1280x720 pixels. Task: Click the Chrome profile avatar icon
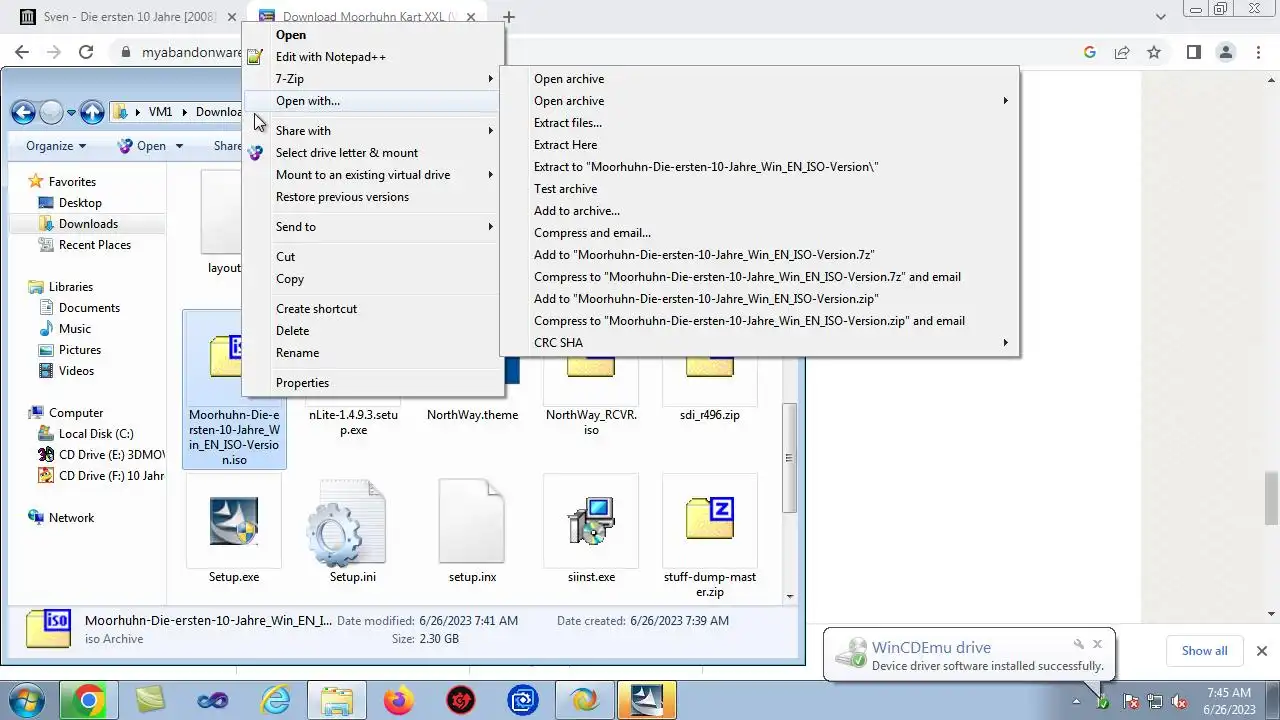click(1226, 52)
